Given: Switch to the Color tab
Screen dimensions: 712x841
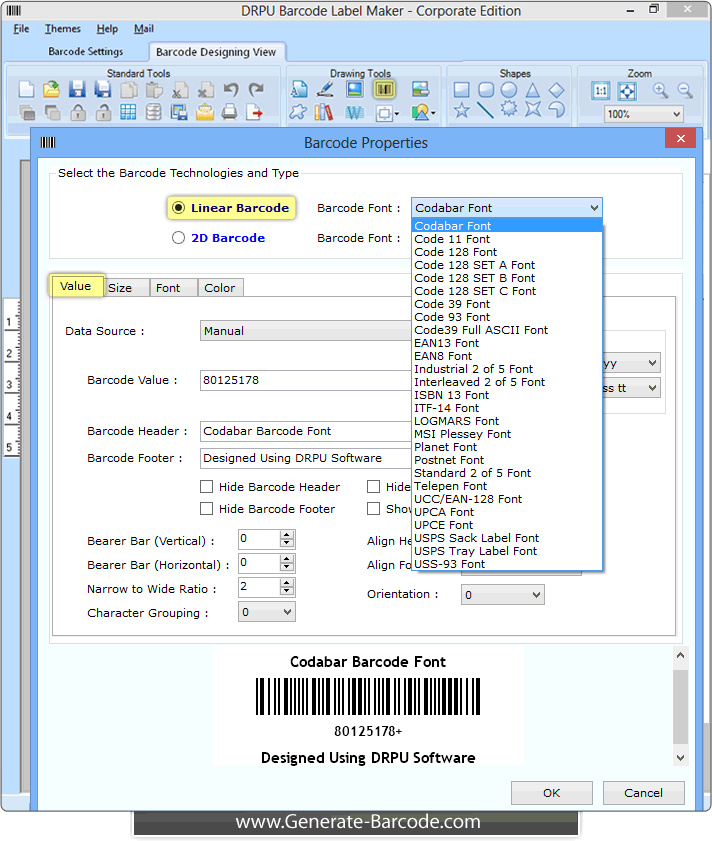Looking at the screenshot, I should 219,288.
